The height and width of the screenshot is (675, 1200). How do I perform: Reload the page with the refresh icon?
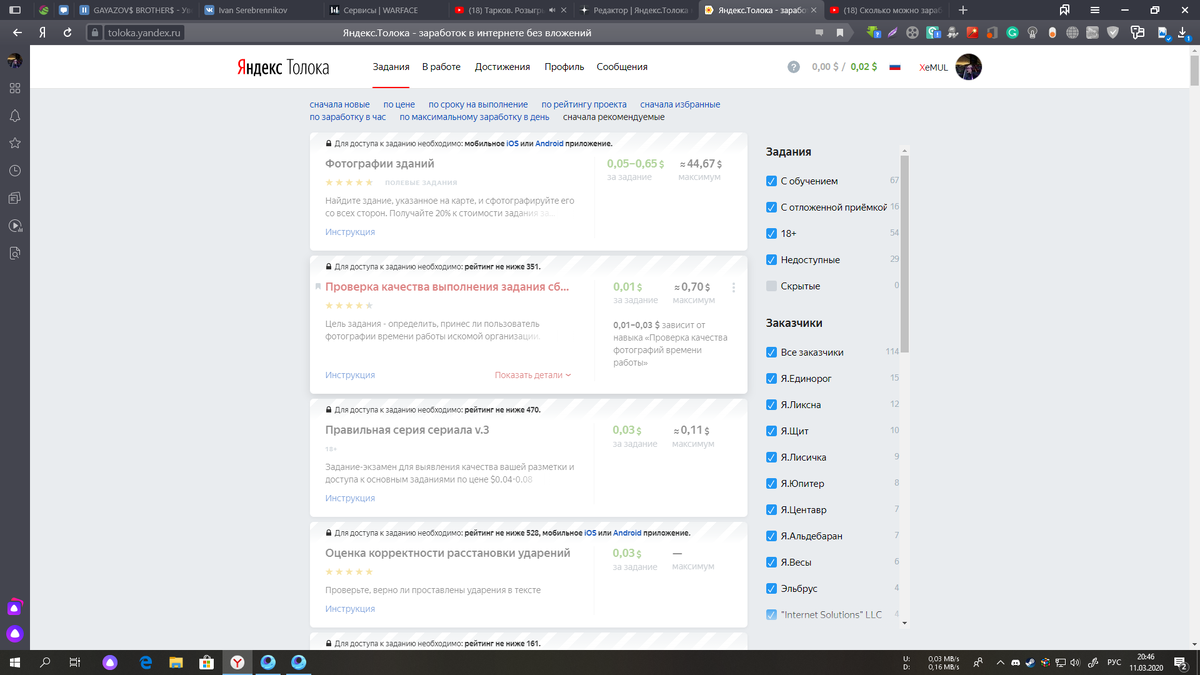pyautogui.click(x=67, y=32)
